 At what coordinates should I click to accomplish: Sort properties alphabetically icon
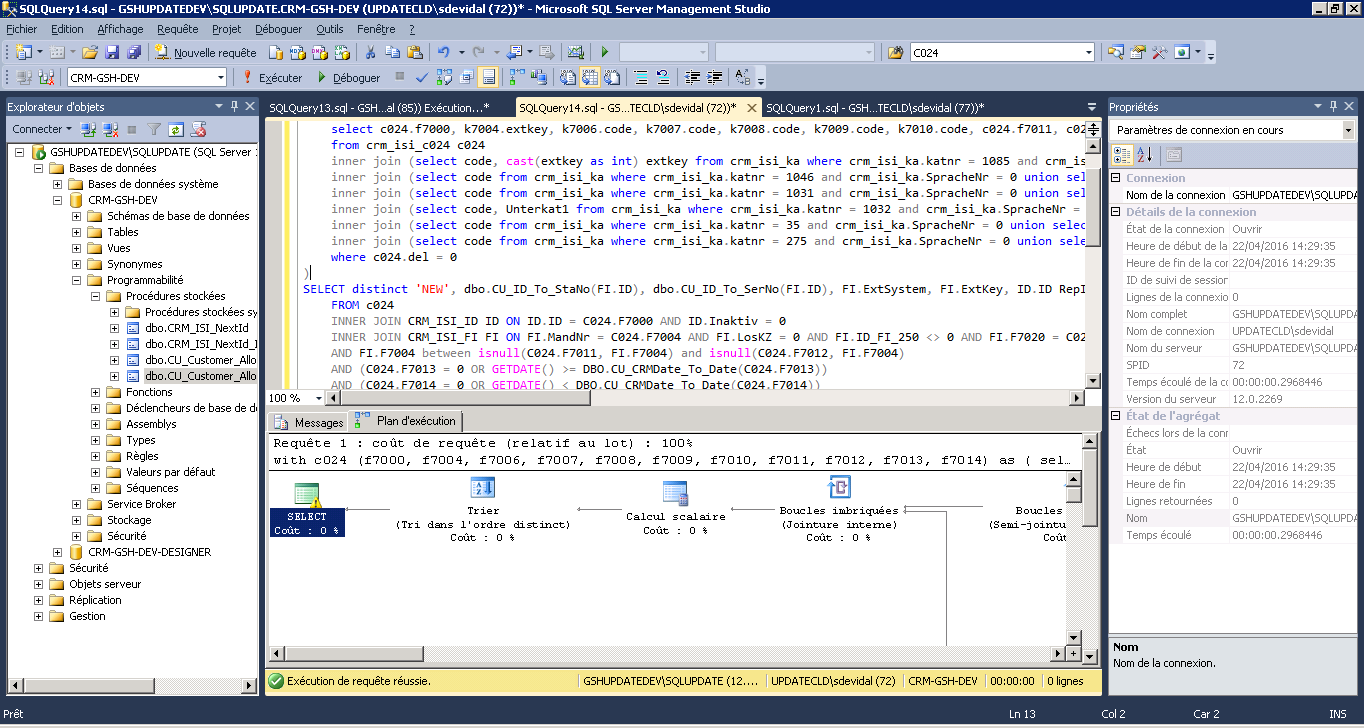tap(1145, 154)
